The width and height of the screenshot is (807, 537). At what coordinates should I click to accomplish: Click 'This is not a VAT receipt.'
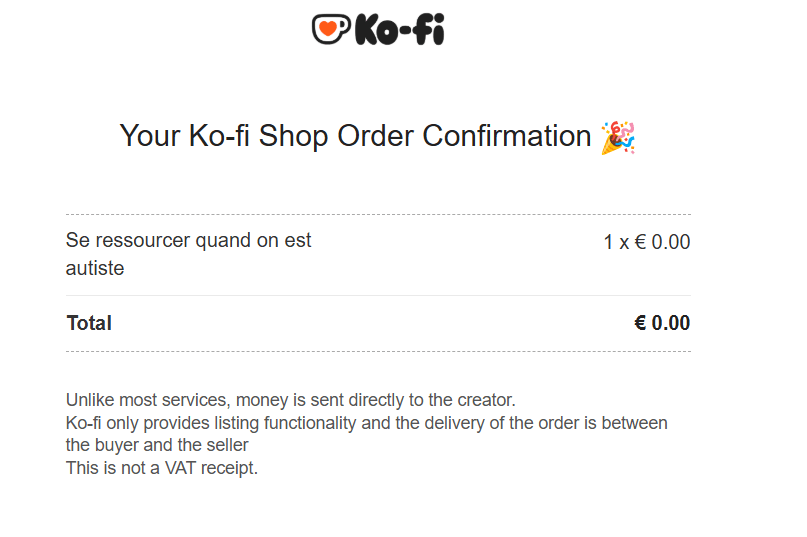(x=162, y=467)
